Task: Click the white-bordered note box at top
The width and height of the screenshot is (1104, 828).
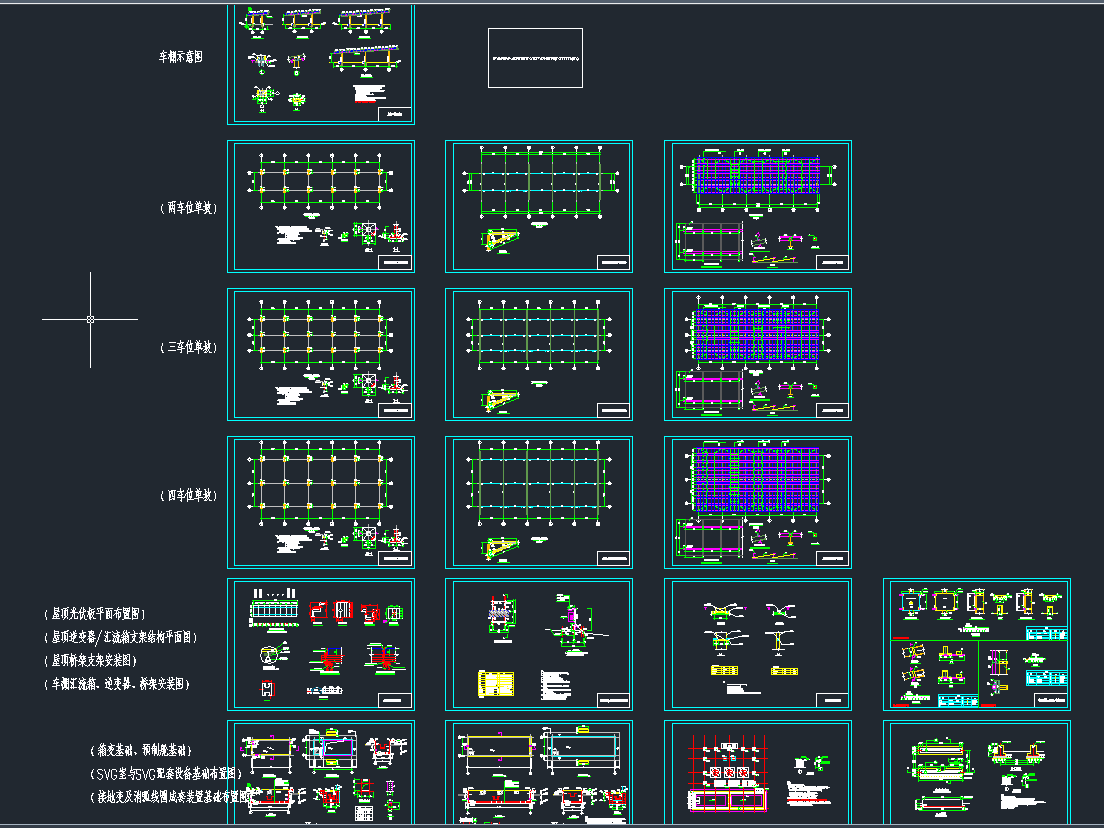Action: pyautogui.click(x=535, y=58)
